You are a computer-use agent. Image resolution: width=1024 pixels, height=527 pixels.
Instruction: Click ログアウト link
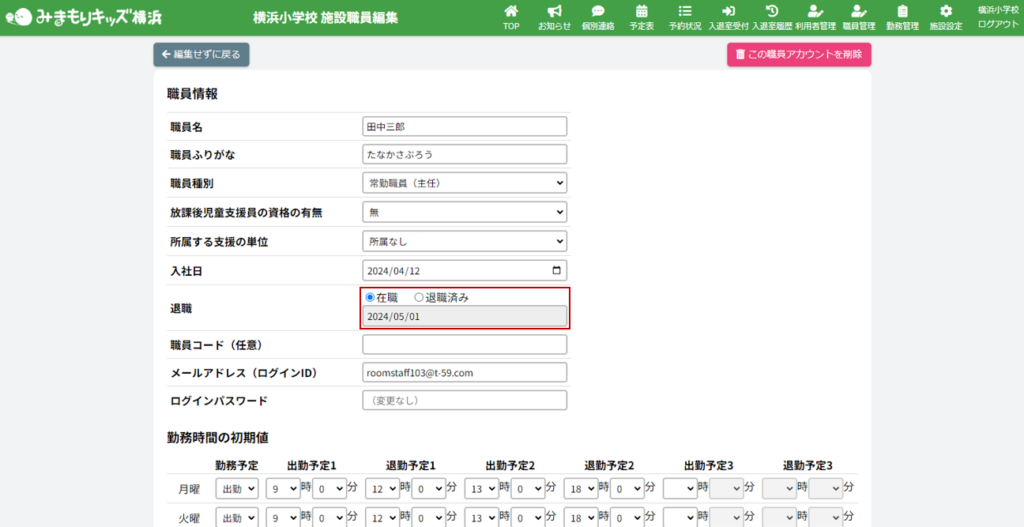pos(998,24)
